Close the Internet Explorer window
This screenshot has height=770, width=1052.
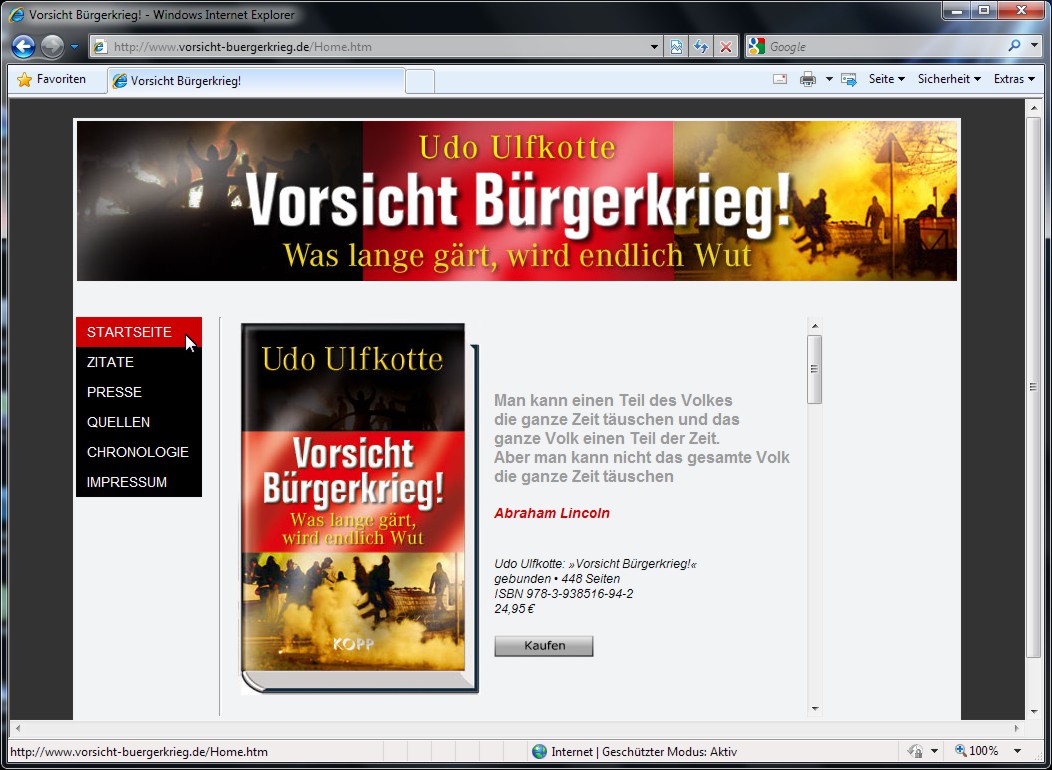pos(1021,10)
